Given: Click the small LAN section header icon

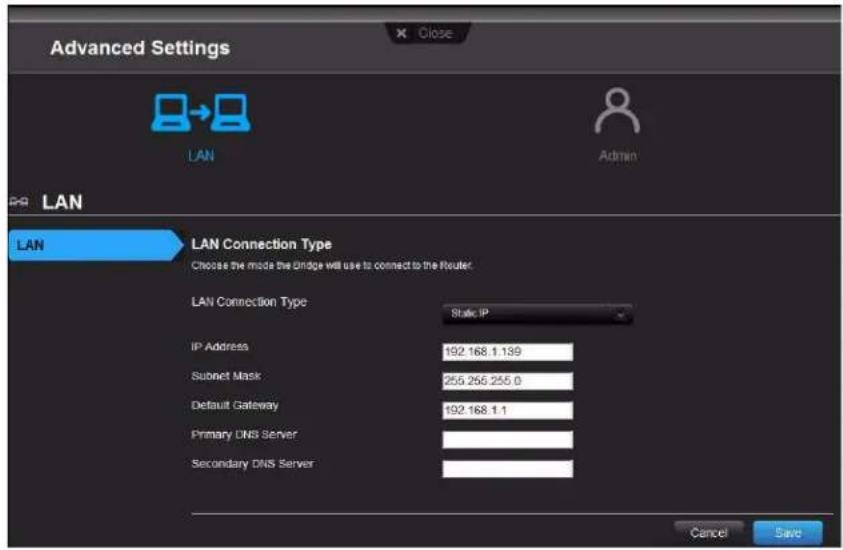Looking at the screenshot, I should tap(19, 202).
